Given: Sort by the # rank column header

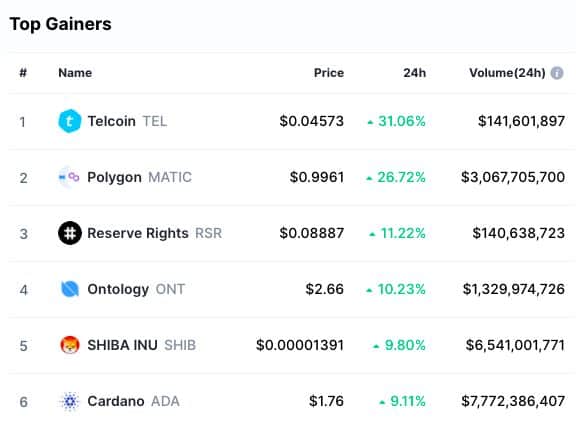Looking at the screenshot, I should point(23,73).
